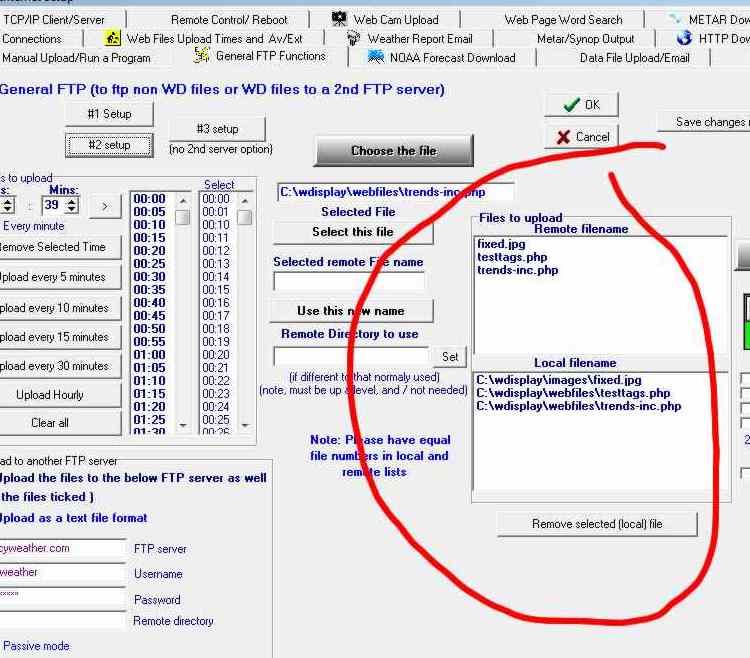Select local file C:\wdisplay\webfiles\testtags.php
Screen dimensions: 750x658
tap(573, 393)
